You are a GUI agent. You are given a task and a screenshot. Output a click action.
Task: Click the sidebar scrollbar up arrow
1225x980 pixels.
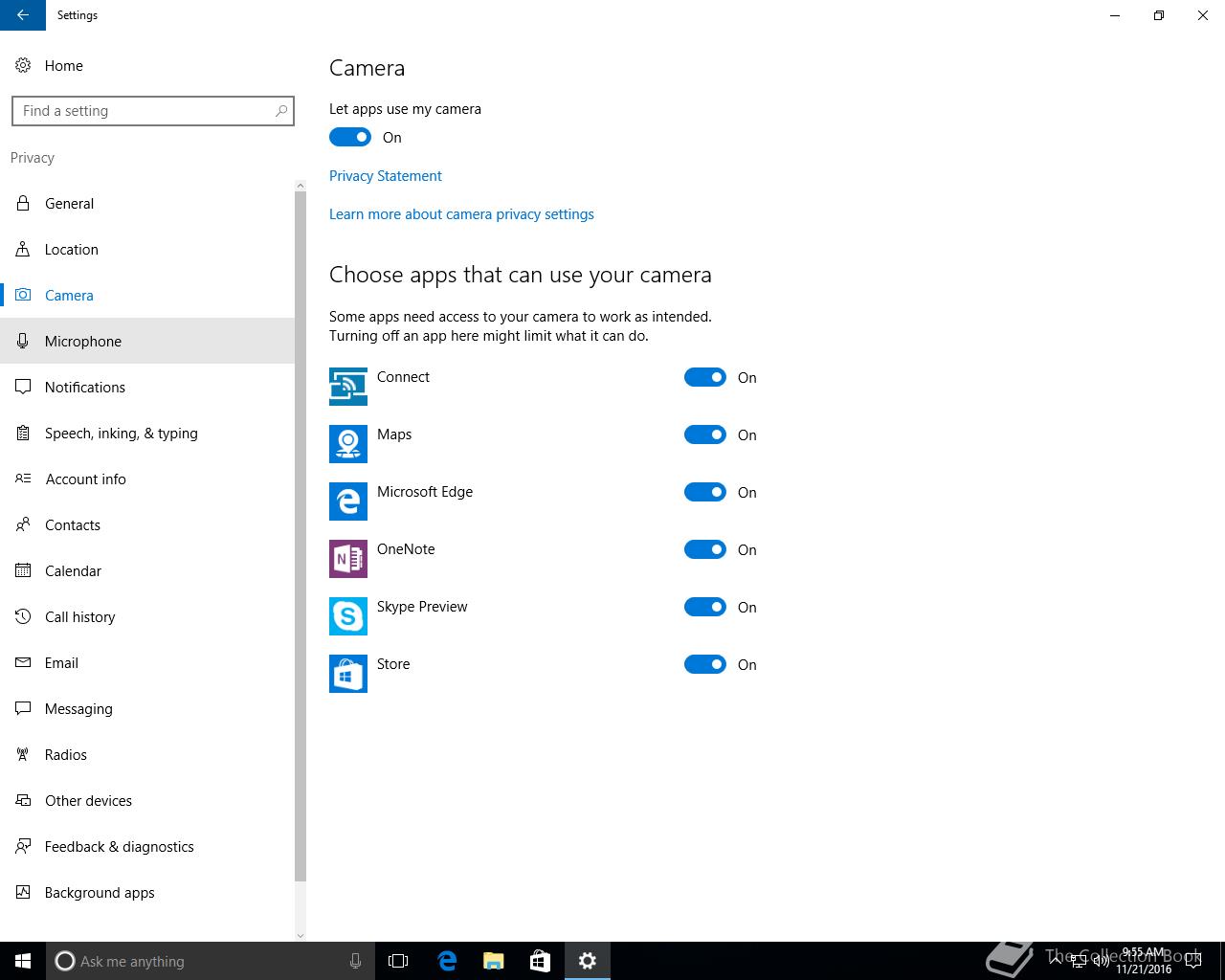coord(301,186)
